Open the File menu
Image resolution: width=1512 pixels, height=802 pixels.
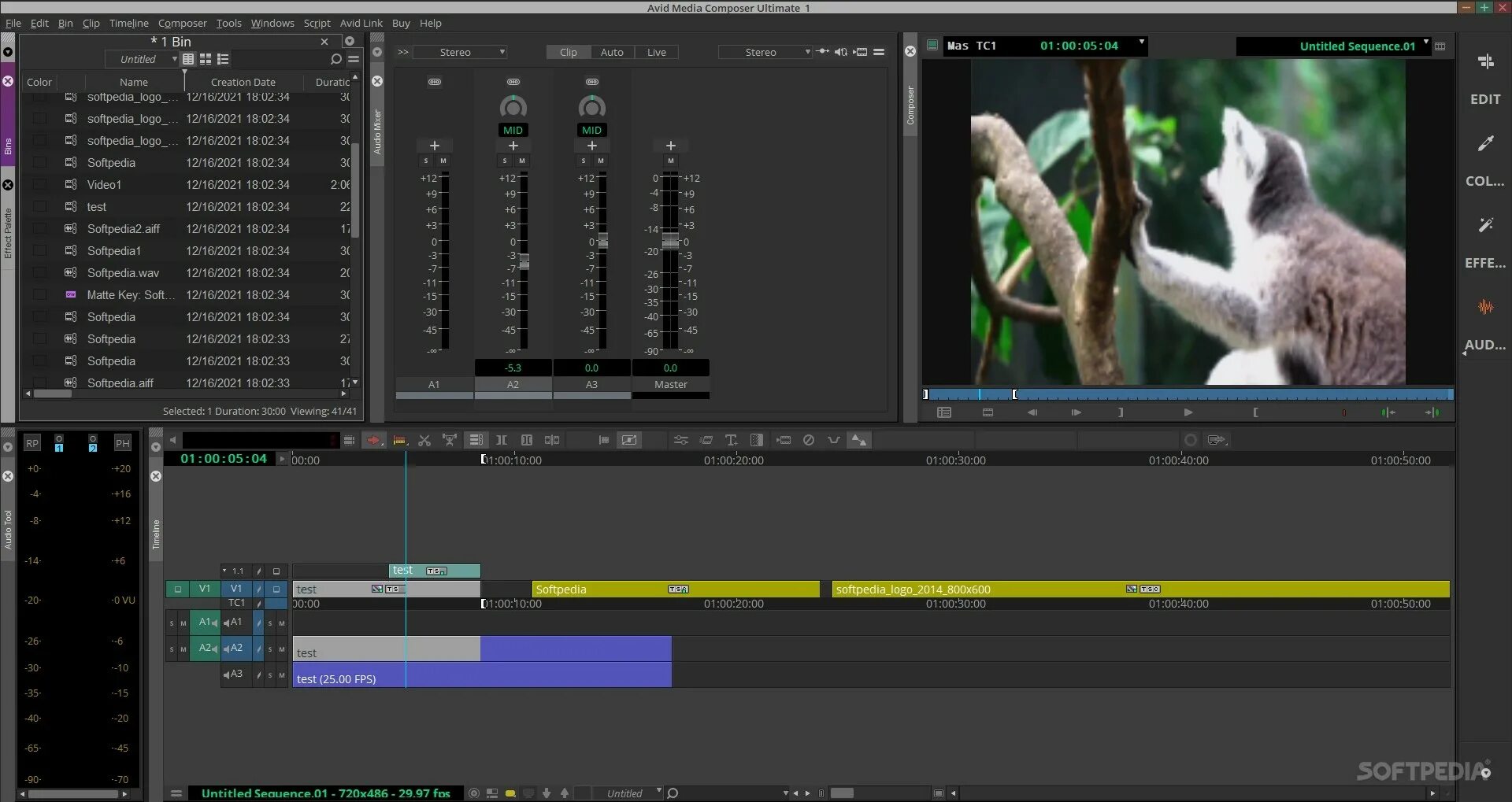click(13, 23)
